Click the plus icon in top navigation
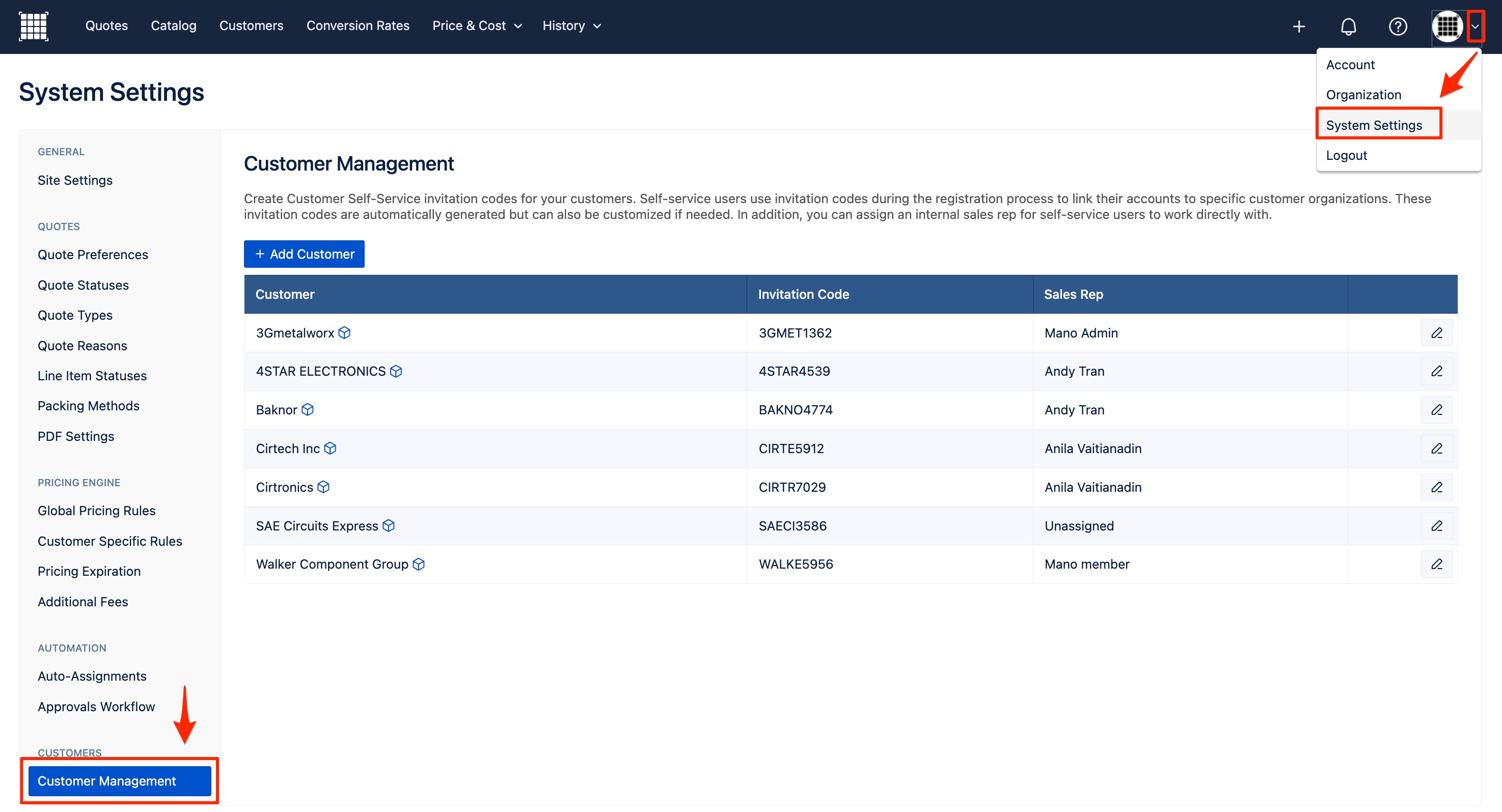 click(x=1298, y=26)
